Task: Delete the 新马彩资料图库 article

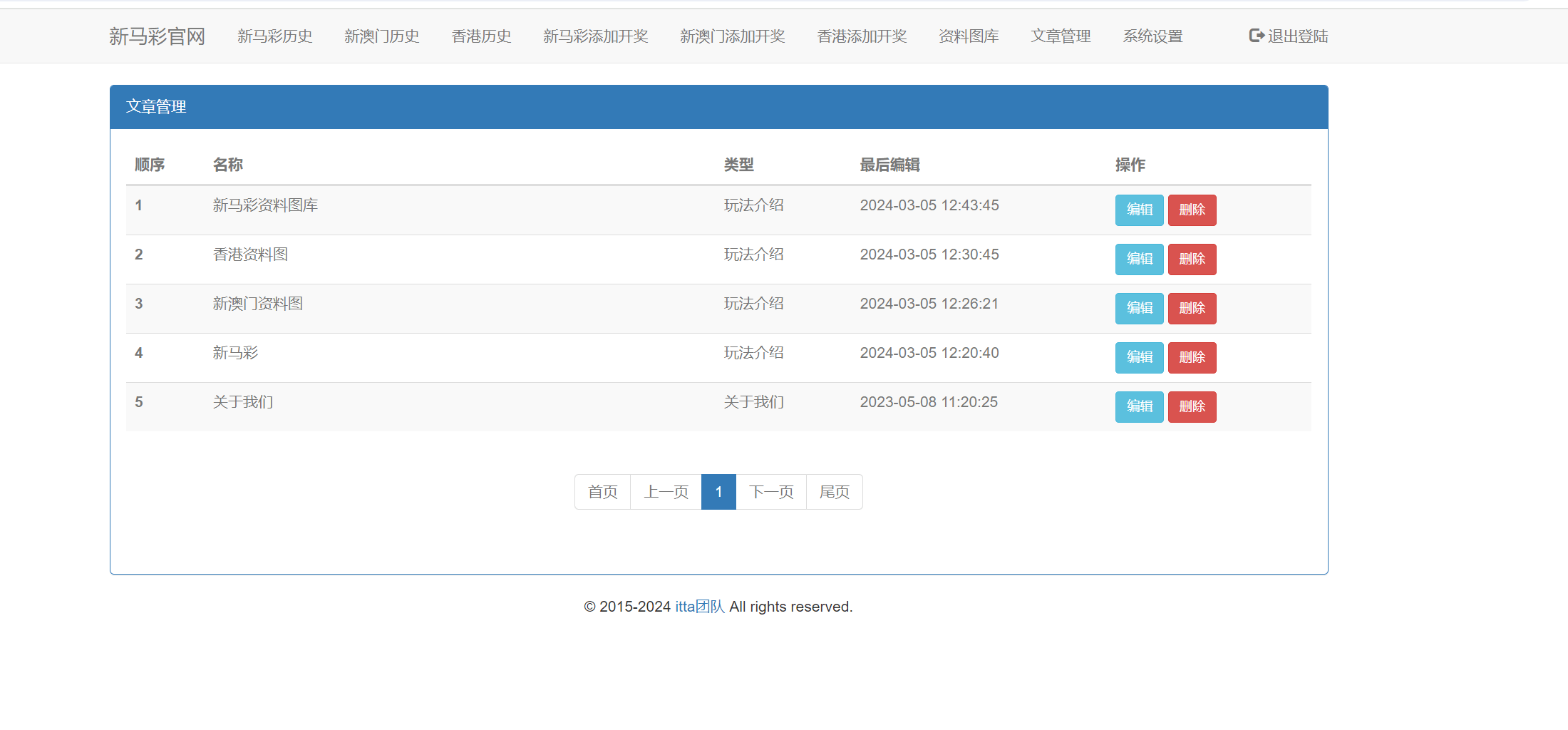Action: [1192, 210]
